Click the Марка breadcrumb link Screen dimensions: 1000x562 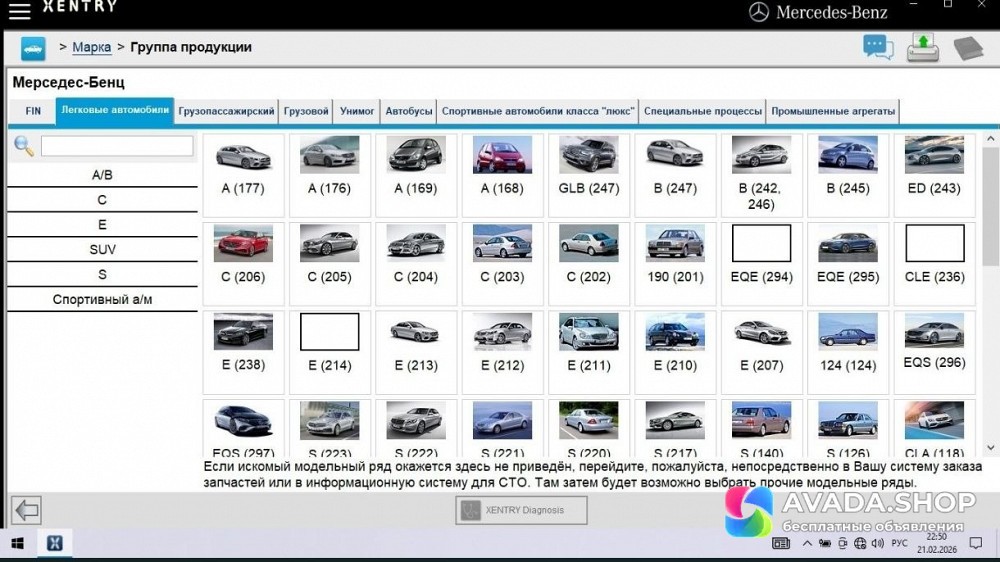tap(92, 47)
